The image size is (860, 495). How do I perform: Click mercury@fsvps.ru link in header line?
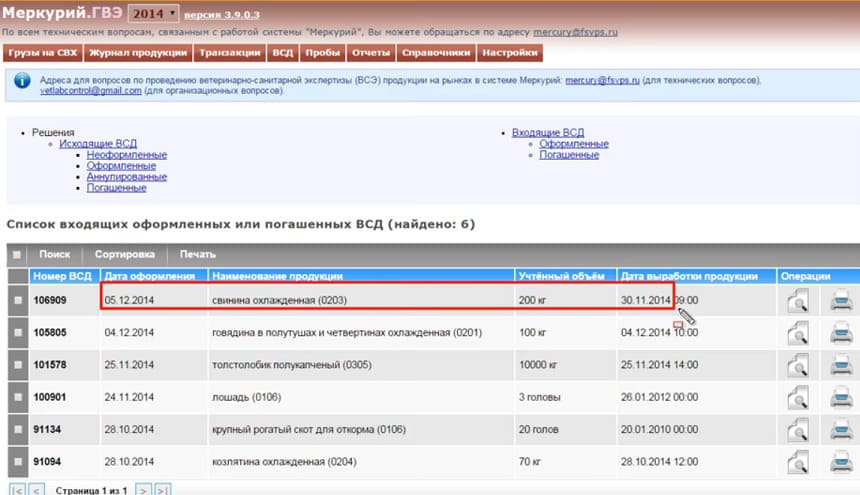click(575, 32)
